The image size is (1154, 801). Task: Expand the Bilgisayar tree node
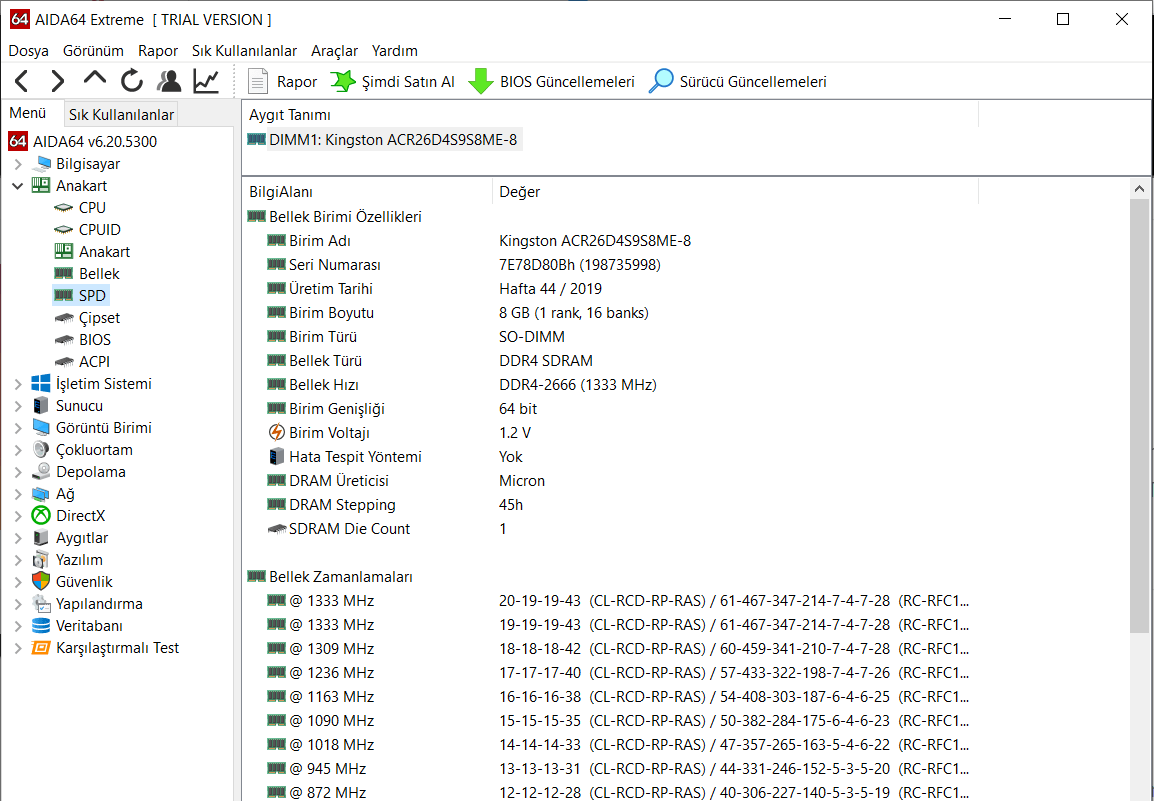[x=18, y=163]
